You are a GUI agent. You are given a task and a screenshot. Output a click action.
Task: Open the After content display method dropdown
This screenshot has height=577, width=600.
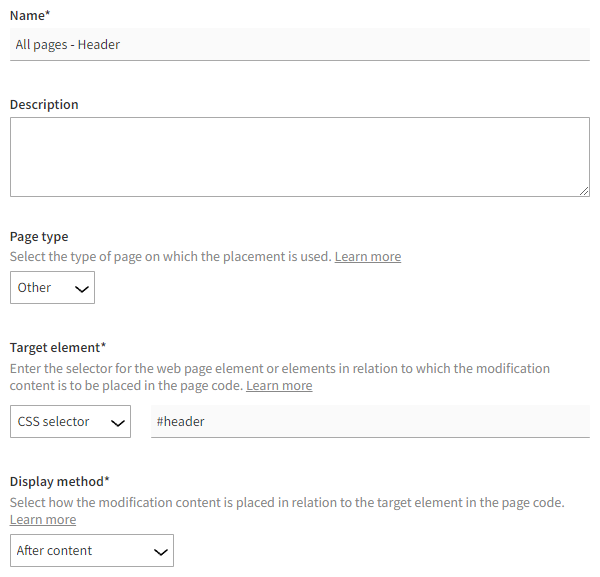(92, 551)
